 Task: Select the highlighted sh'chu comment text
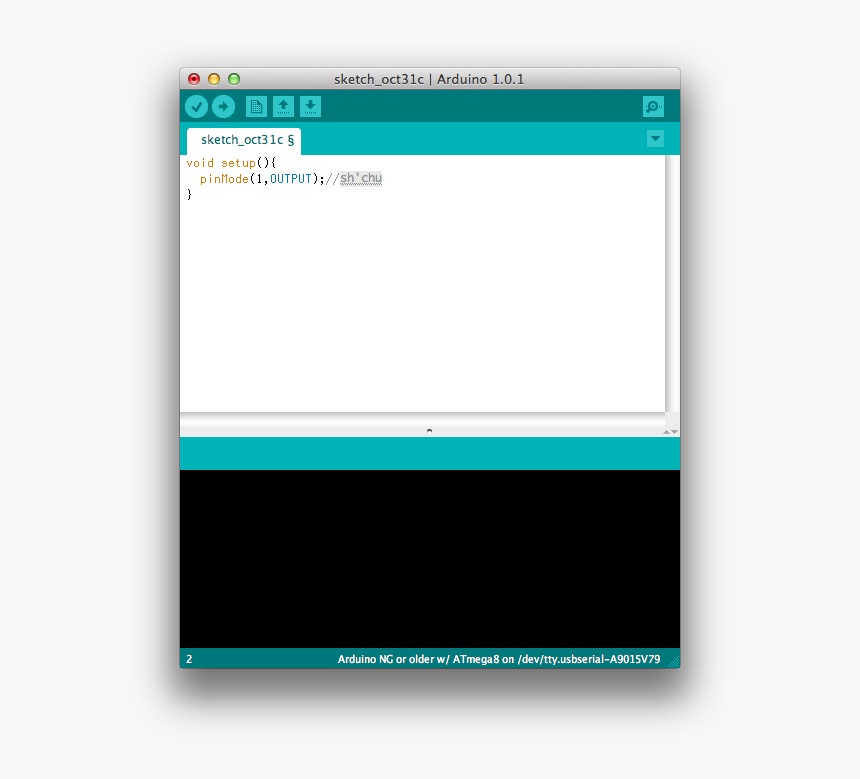coord(360,178)
